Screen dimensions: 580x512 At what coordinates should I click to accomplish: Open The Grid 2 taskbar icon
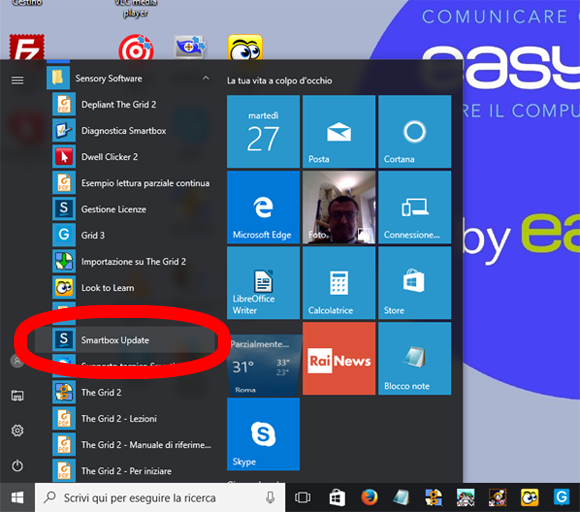[434, 498]
